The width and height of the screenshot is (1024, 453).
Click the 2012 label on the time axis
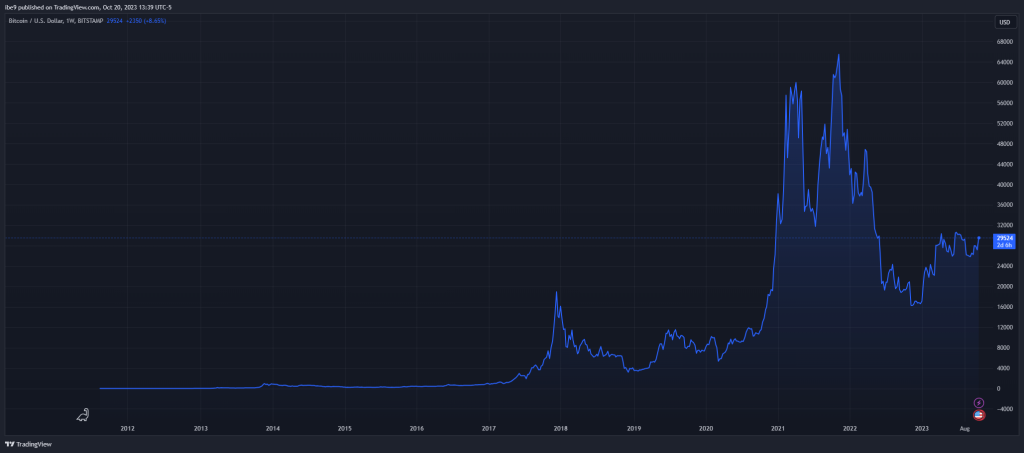127,428
